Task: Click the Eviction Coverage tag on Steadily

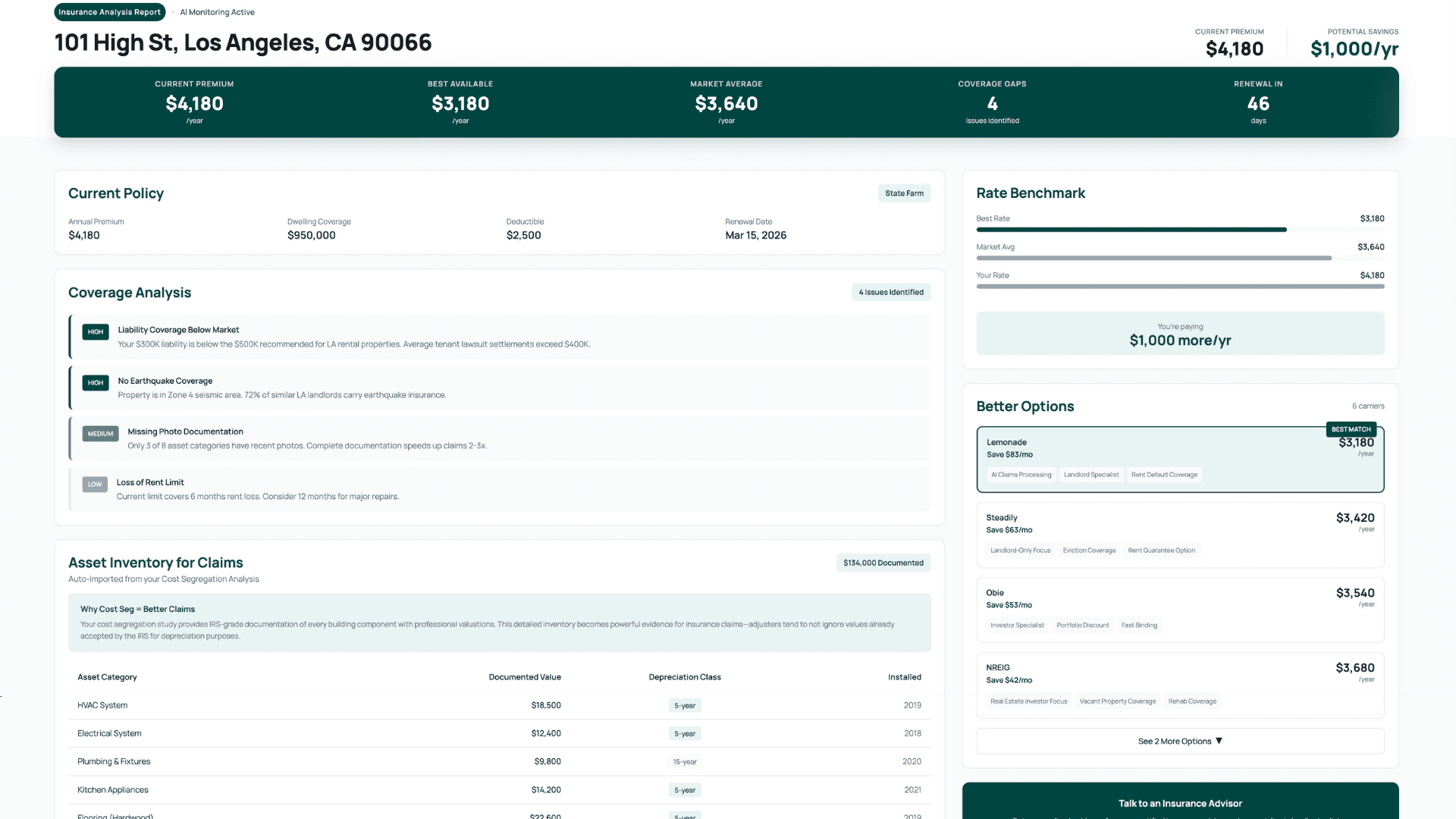Action: click(x=1089, y=551)
